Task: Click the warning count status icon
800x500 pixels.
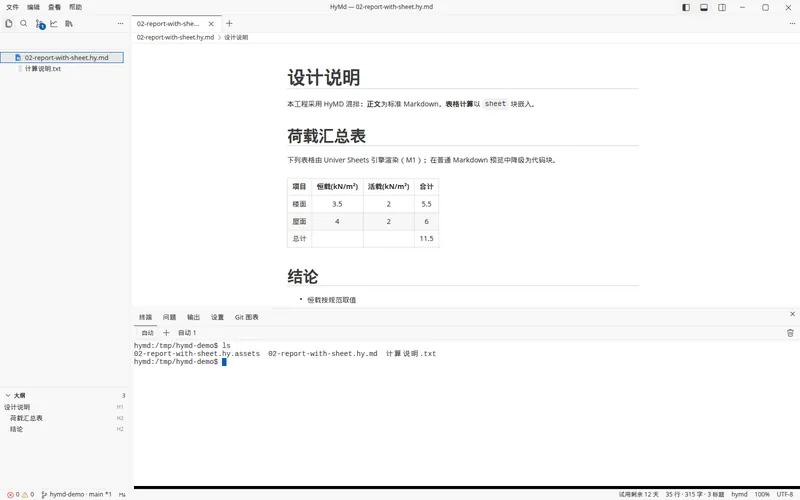Action: coord(28,494)
